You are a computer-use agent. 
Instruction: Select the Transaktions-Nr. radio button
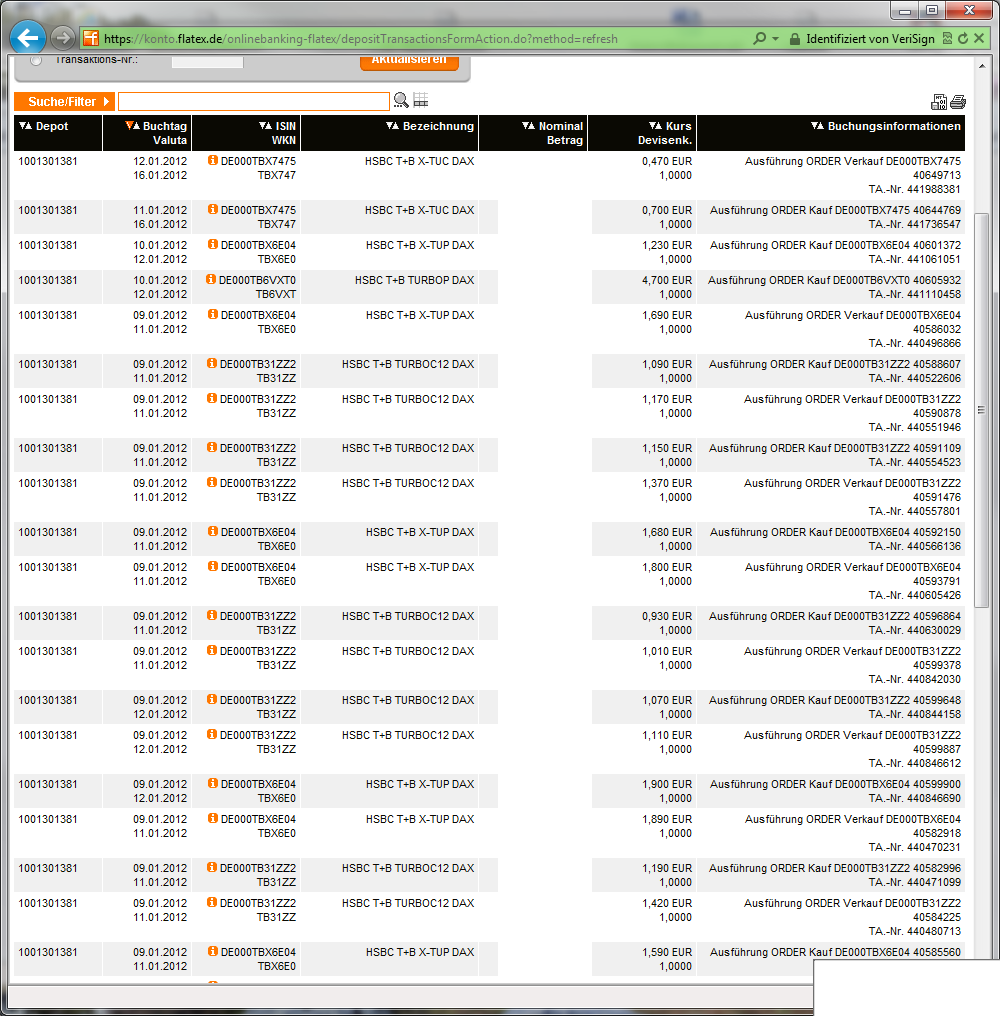click(36, 60)
